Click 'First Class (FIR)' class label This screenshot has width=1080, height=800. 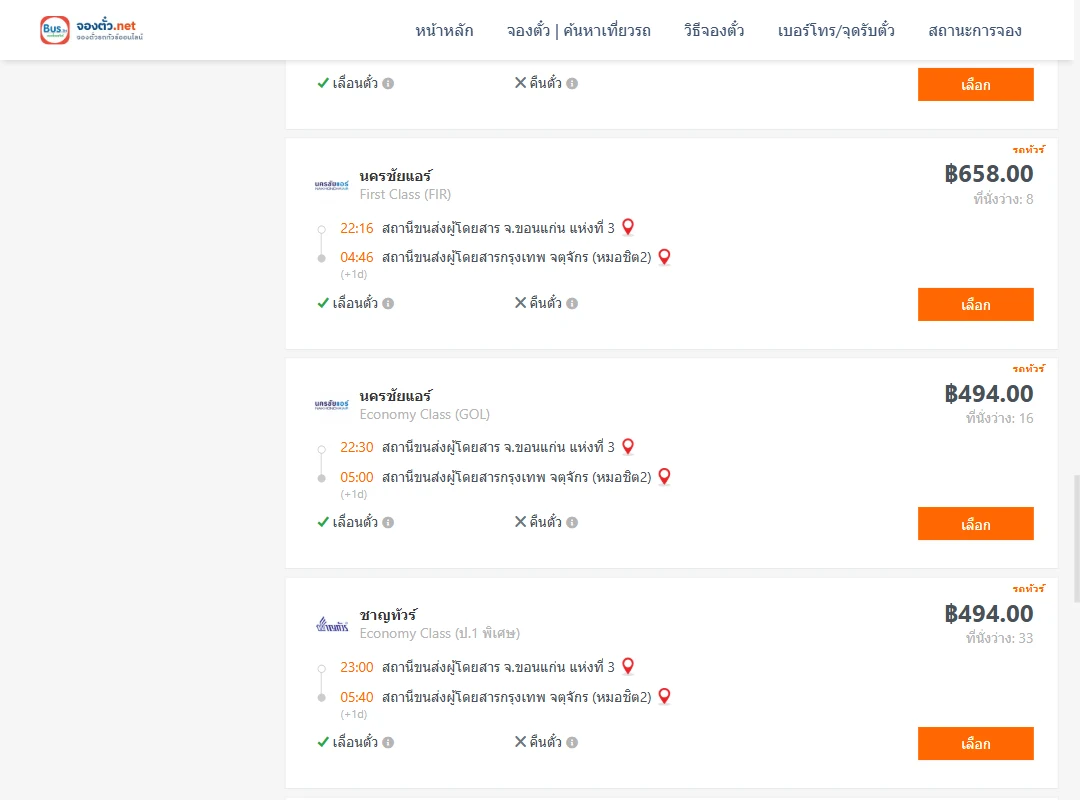click(x=405, y=194)
